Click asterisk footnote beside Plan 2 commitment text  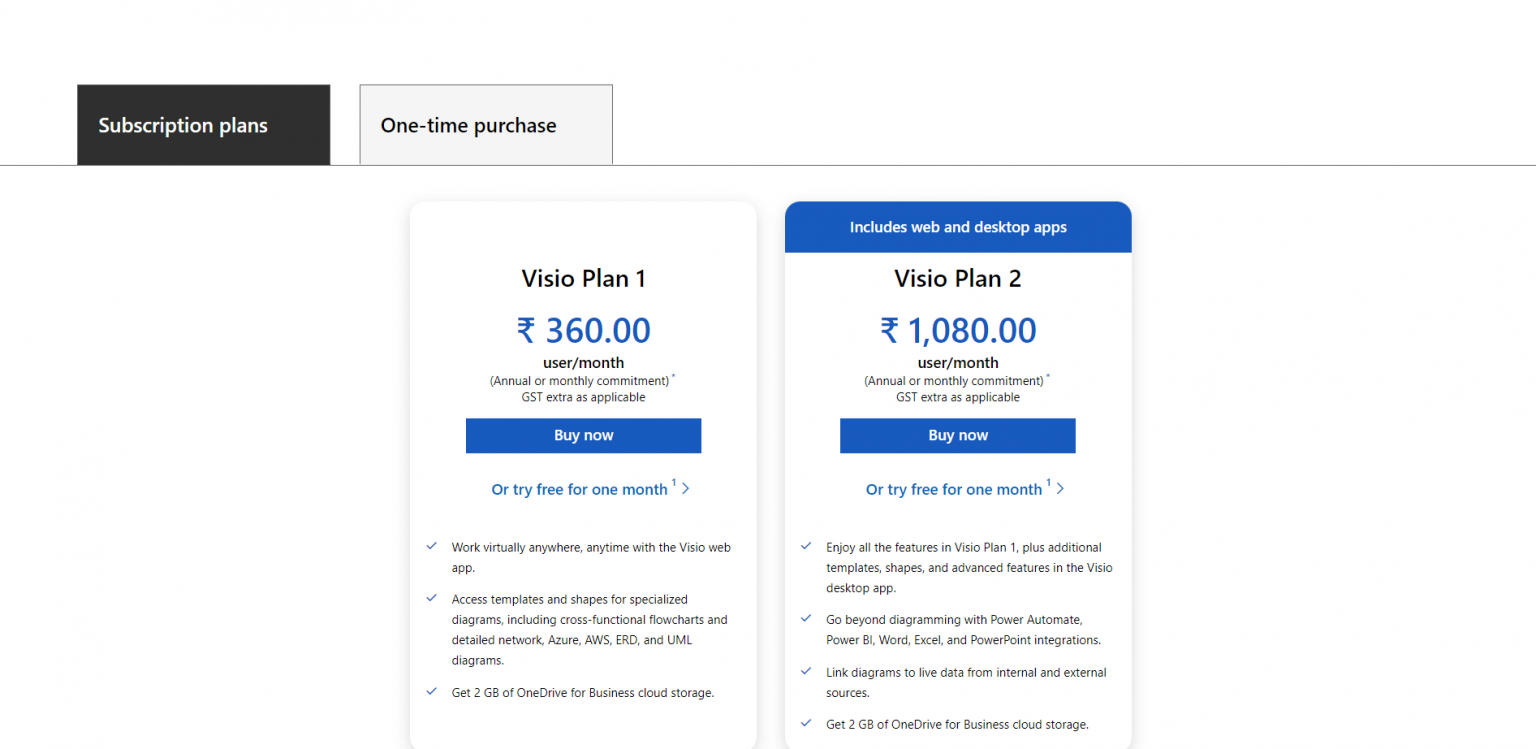point(1048,377)
